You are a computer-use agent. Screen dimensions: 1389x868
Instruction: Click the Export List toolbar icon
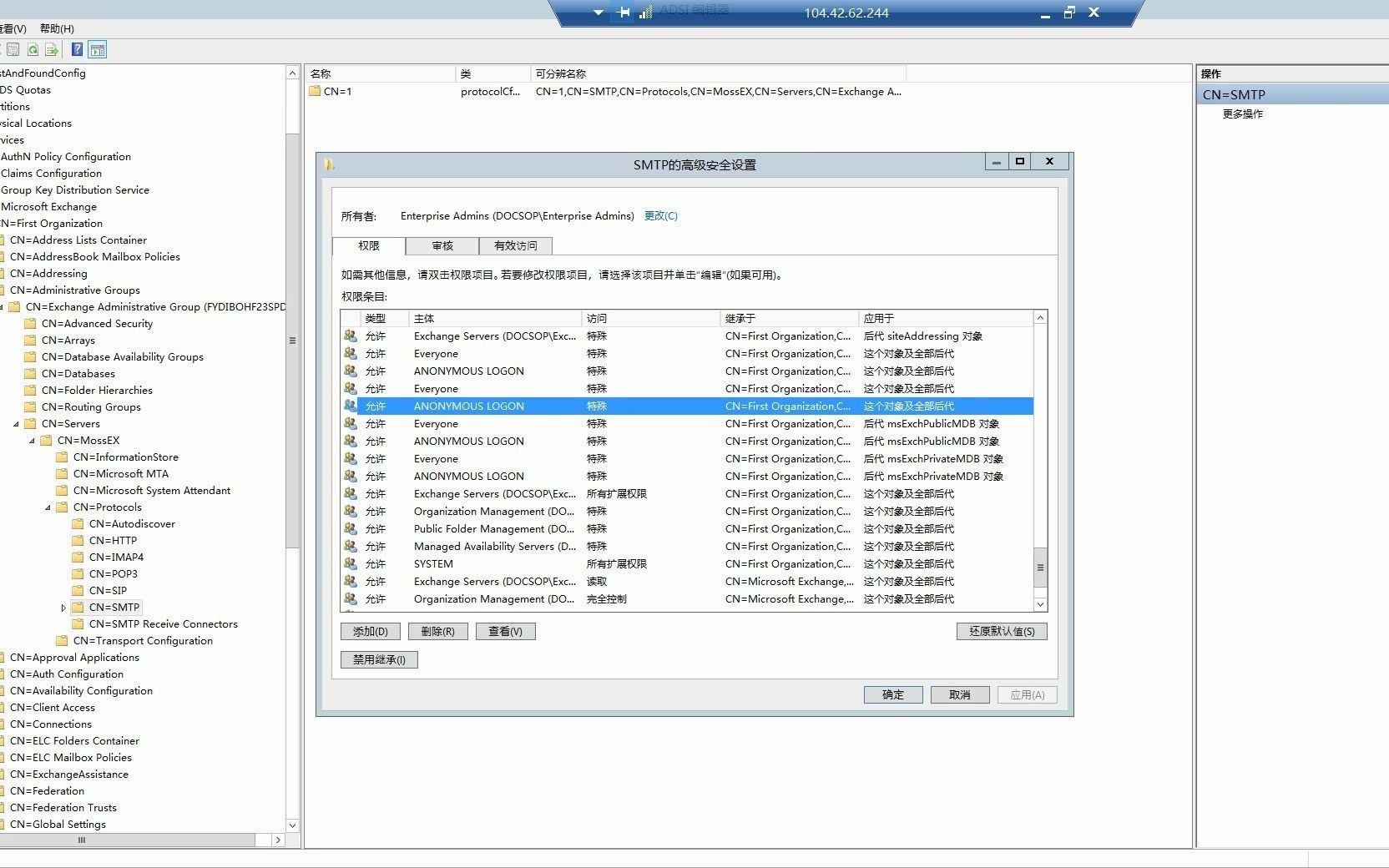52,49
